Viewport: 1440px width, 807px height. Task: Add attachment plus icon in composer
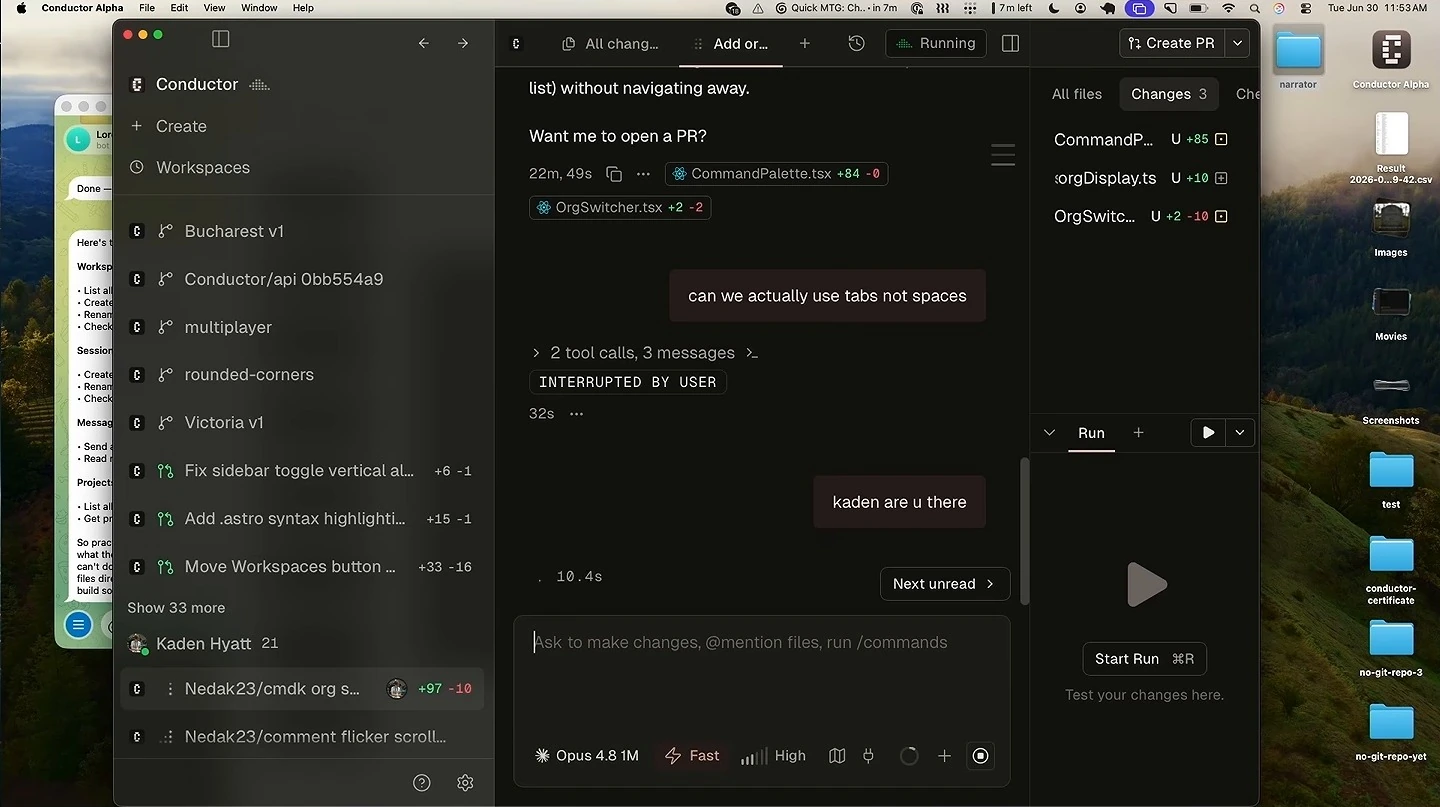click(x=944, y=756)
